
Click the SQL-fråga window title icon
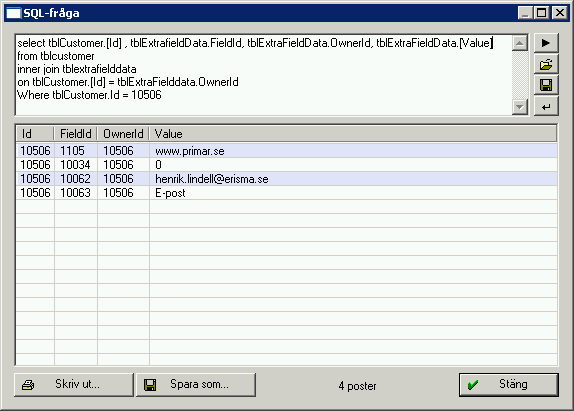[x=14, y=13]
